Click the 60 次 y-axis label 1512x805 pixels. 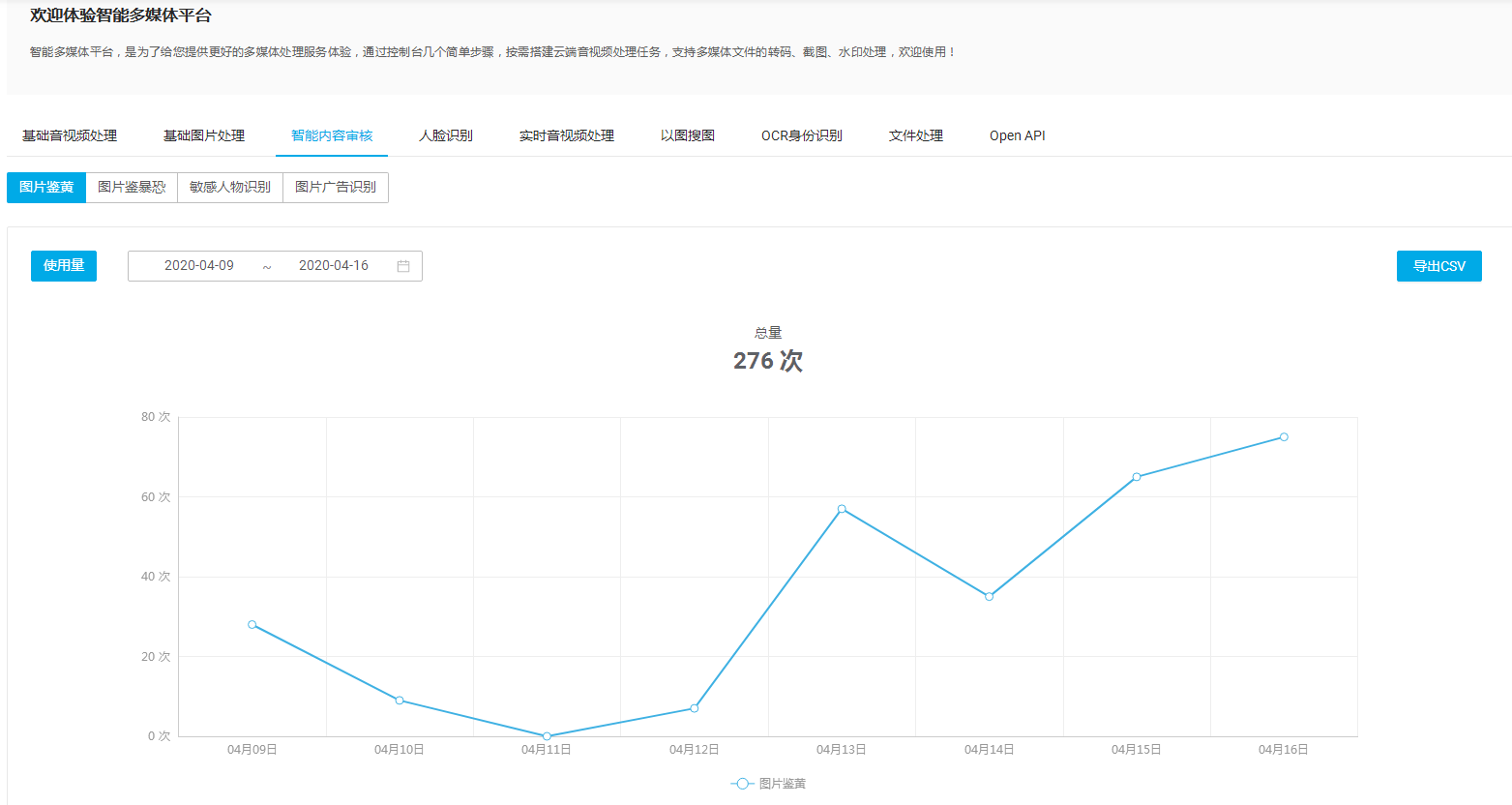[156, 497]
